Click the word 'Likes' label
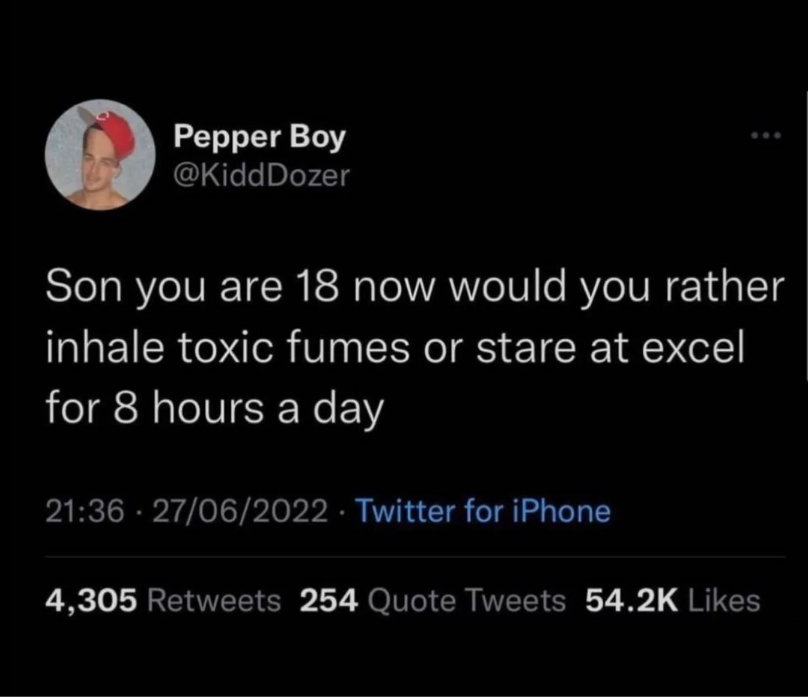The height and width of the screenshot is (697, 809). (x=725, y=600)
